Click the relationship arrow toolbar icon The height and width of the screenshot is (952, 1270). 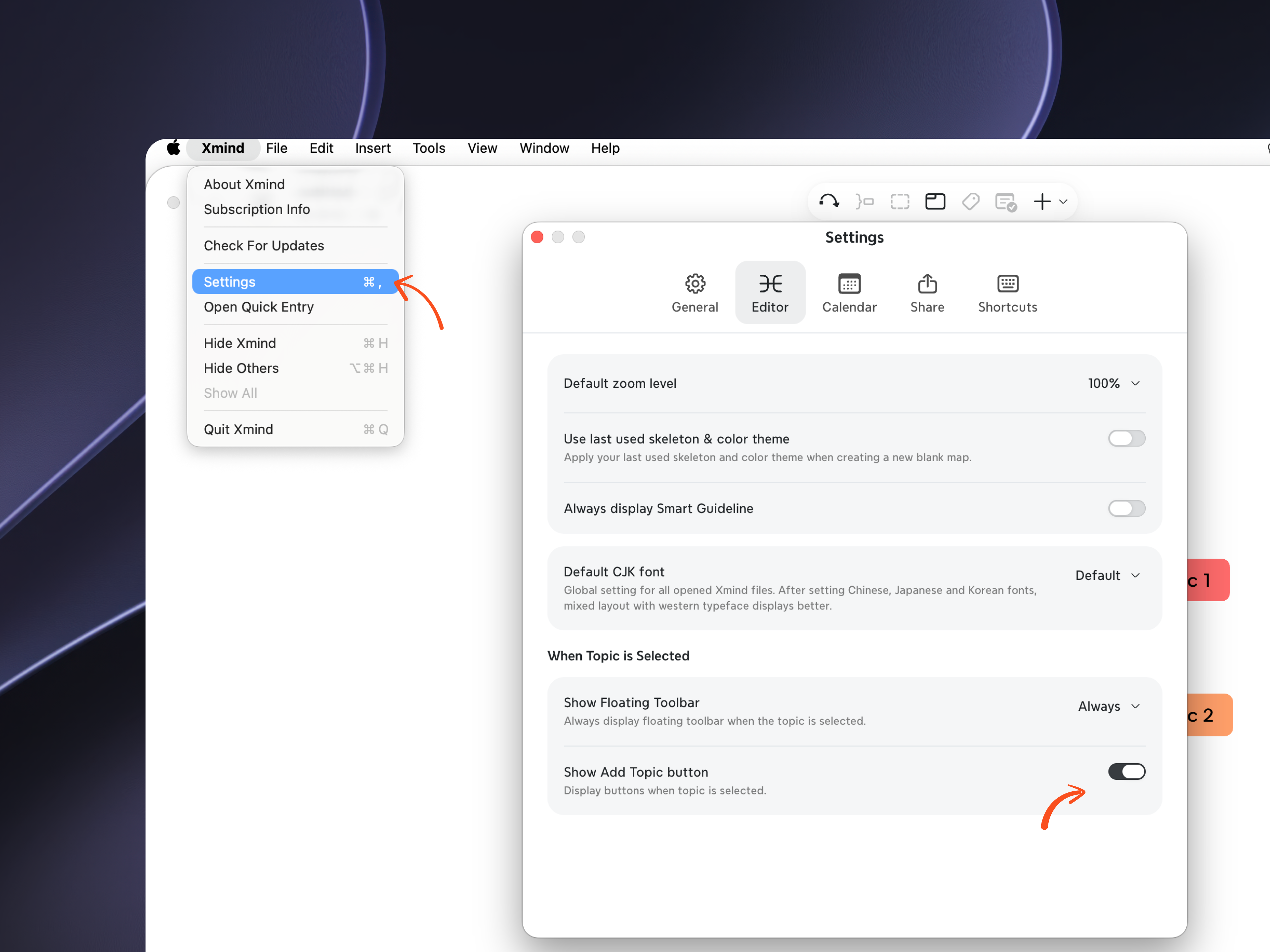click(x=829, y=201)
